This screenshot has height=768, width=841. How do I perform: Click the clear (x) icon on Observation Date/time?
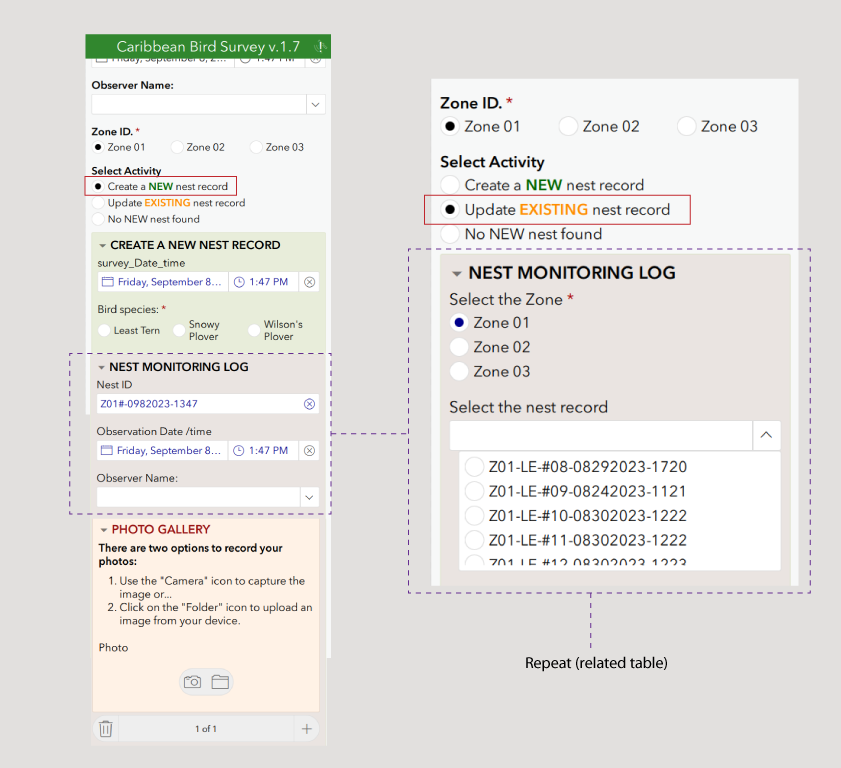coord(309,450)
